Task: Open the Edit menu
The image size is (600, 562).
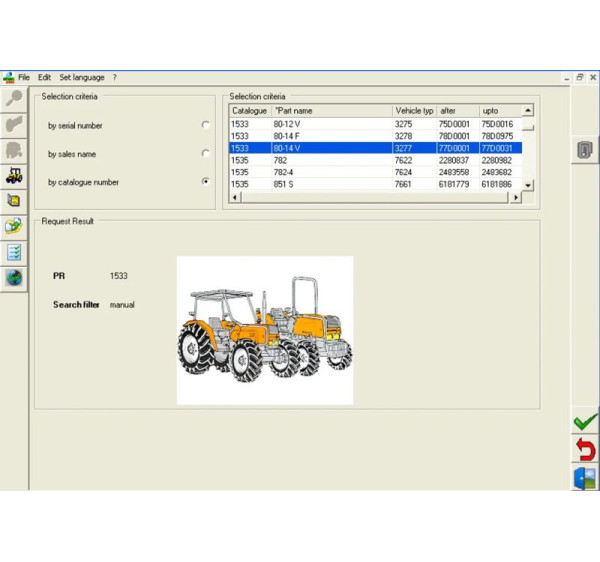Action: click(x=45, y=77)
